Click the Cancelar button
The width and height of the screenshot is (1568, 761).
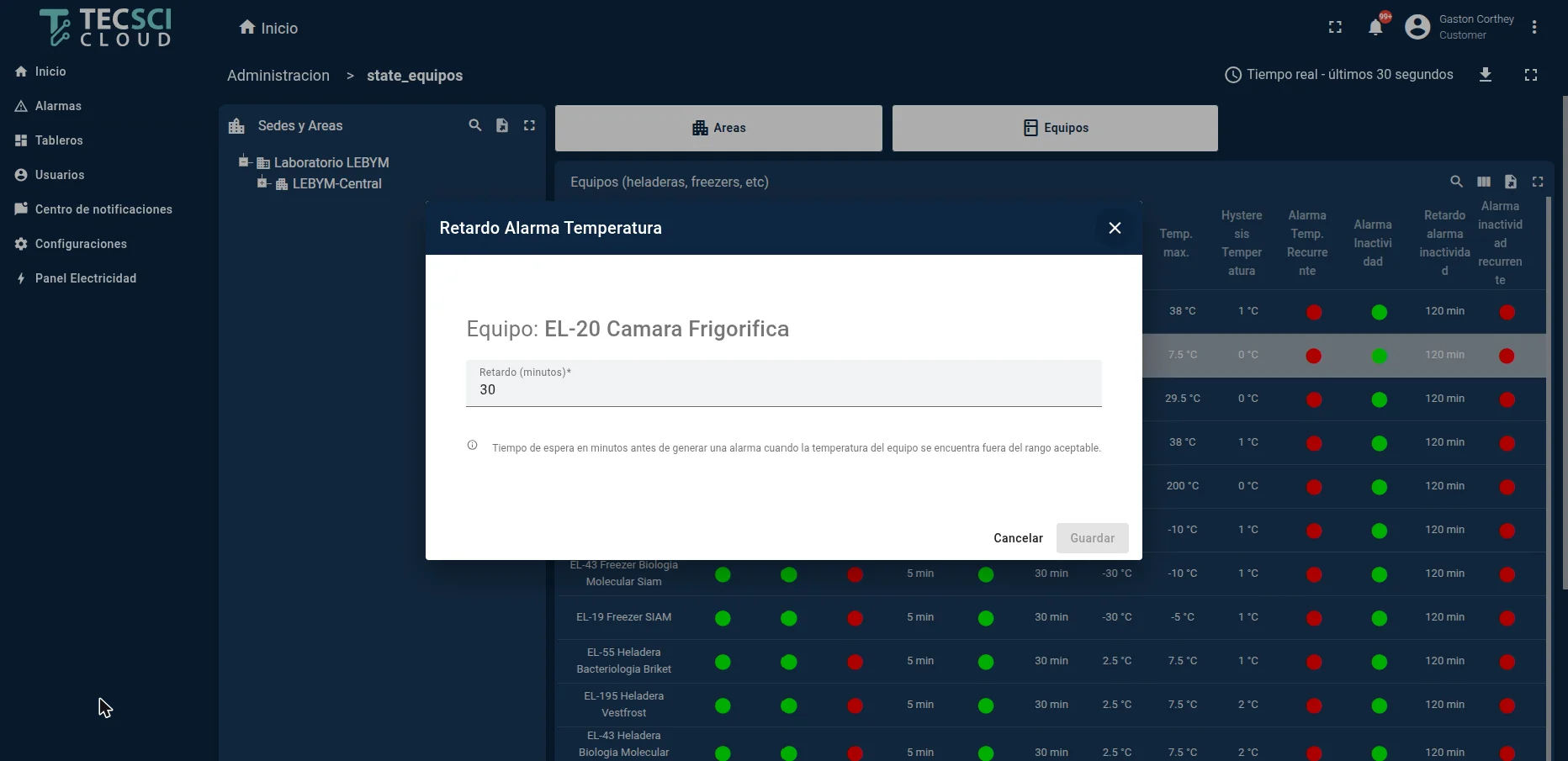[1018, 538]
